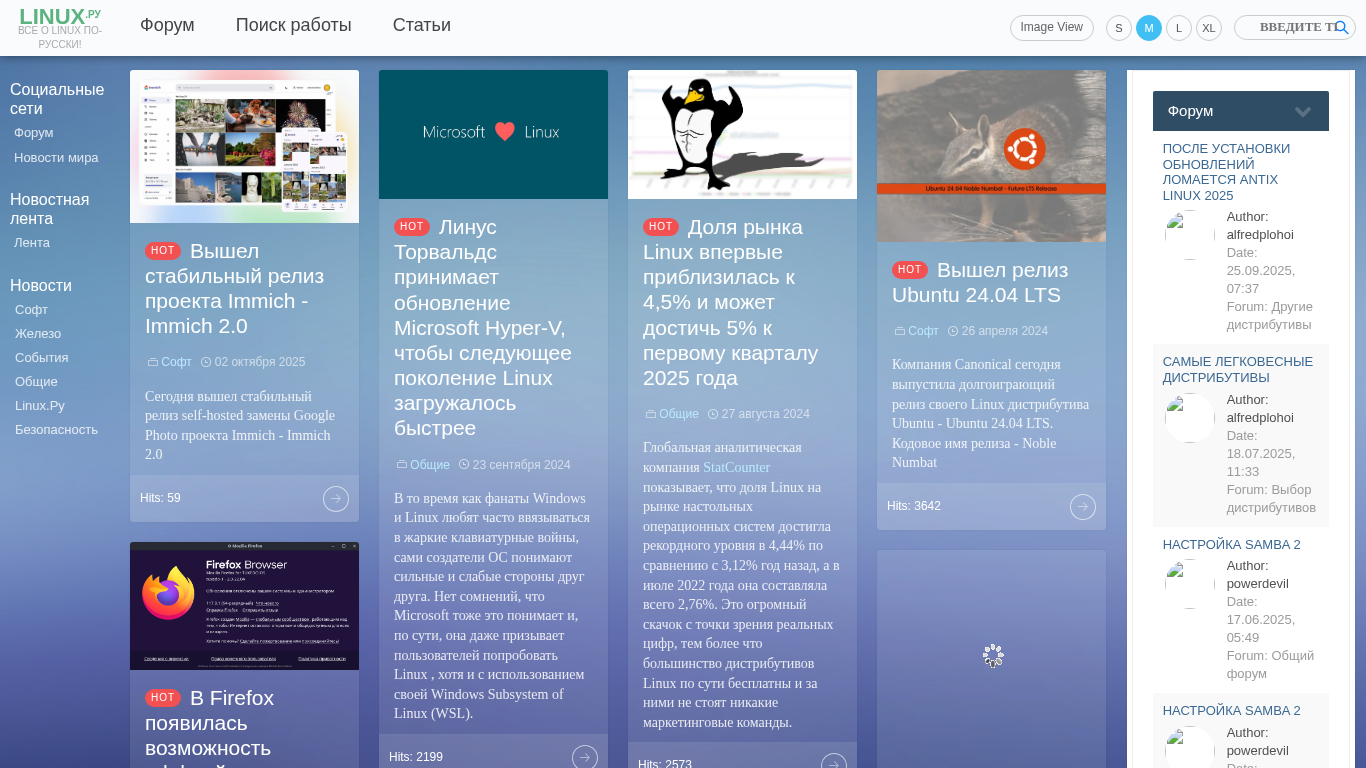This screenshot has width=1366, height=768.
Task: Click the HOT badge on the Ubuntu 24.04 article
Action: [x=910, y=270]
